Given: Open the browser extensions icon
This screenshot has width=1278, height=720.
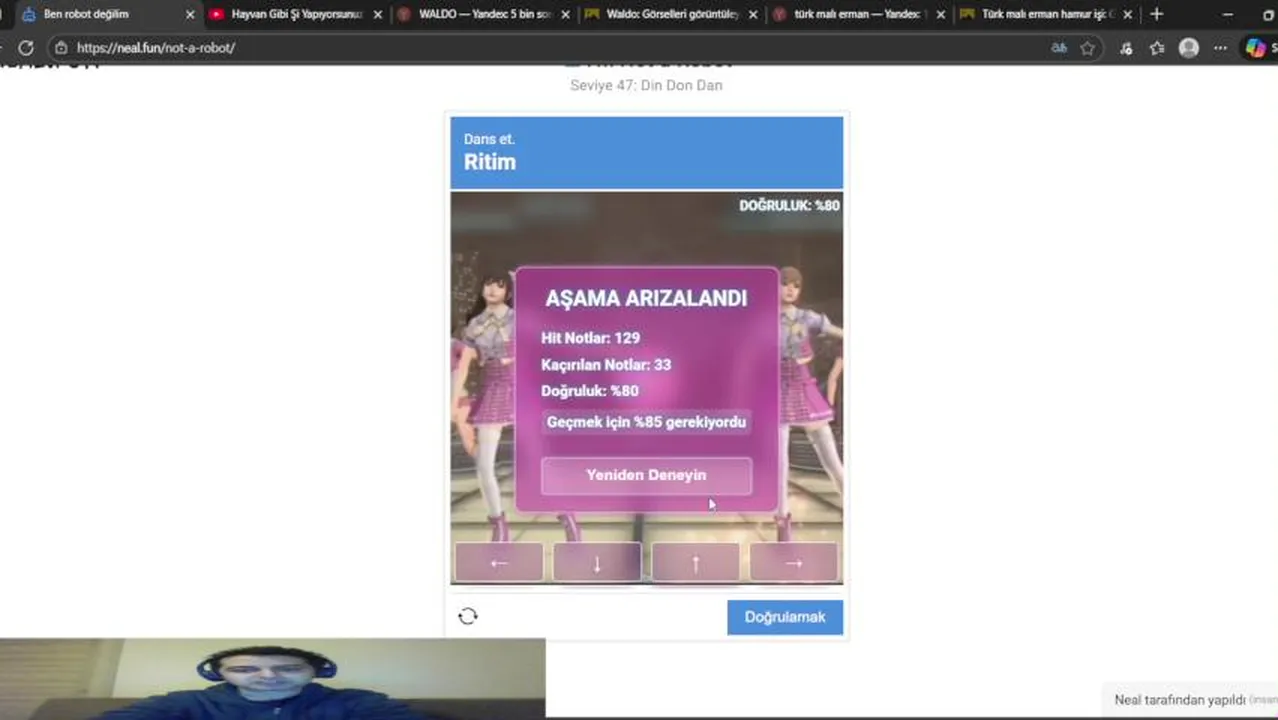Looking at the screenshot, I should click(x=1126, y=48).
